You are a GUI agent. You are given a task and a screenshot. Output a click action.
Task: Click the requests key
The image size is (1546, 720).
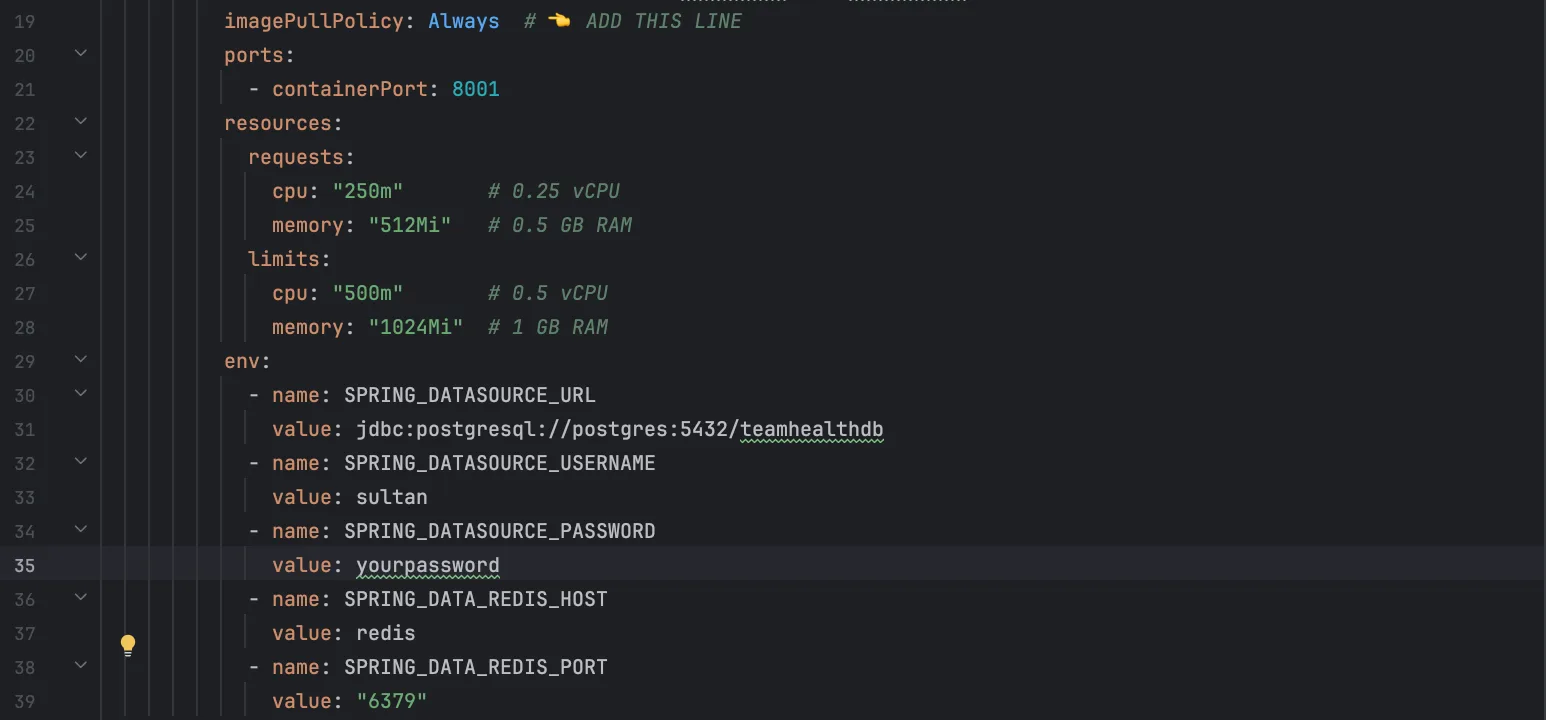[x=296, y=157]
